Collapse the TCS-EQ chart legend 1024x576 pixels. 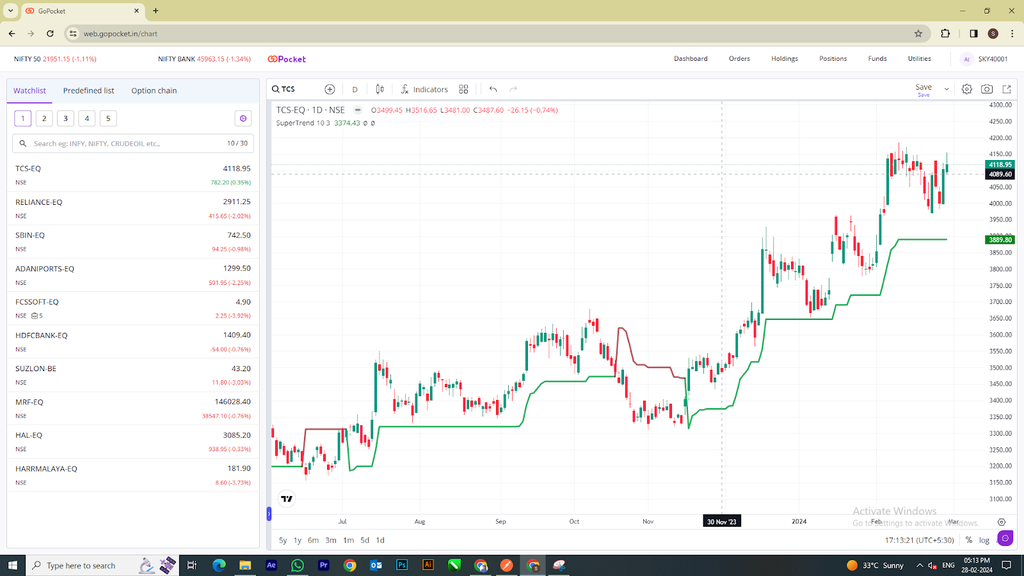(x=357, y=110)
